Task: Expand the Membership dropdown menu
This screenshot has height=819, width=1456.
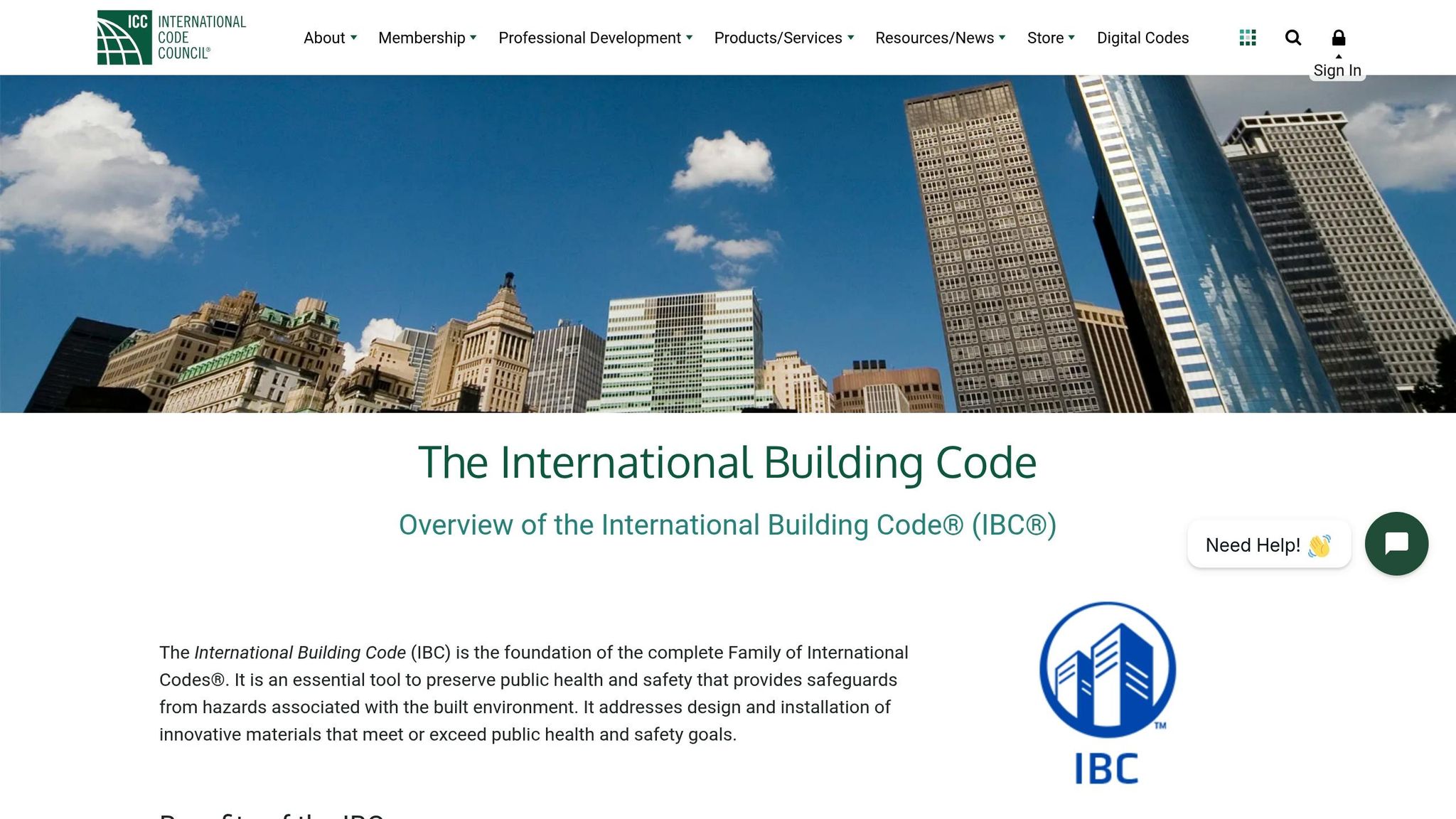Action: pyautogui.click(x=427, y=38)
